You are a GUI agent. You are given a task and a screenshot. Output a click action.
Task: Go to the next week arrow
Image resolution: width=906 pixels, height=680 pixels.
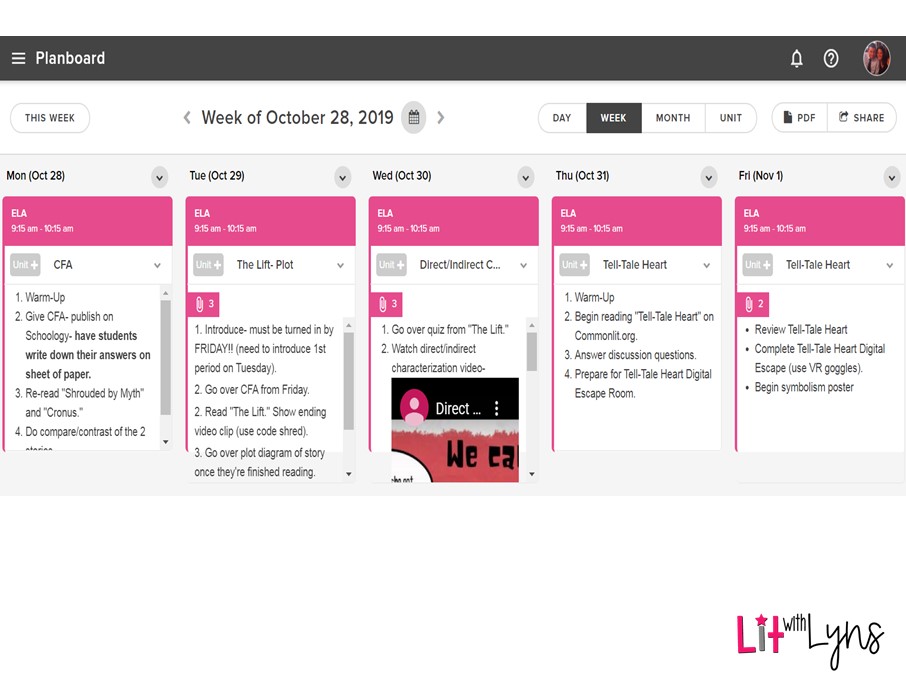tap(440, 118)
